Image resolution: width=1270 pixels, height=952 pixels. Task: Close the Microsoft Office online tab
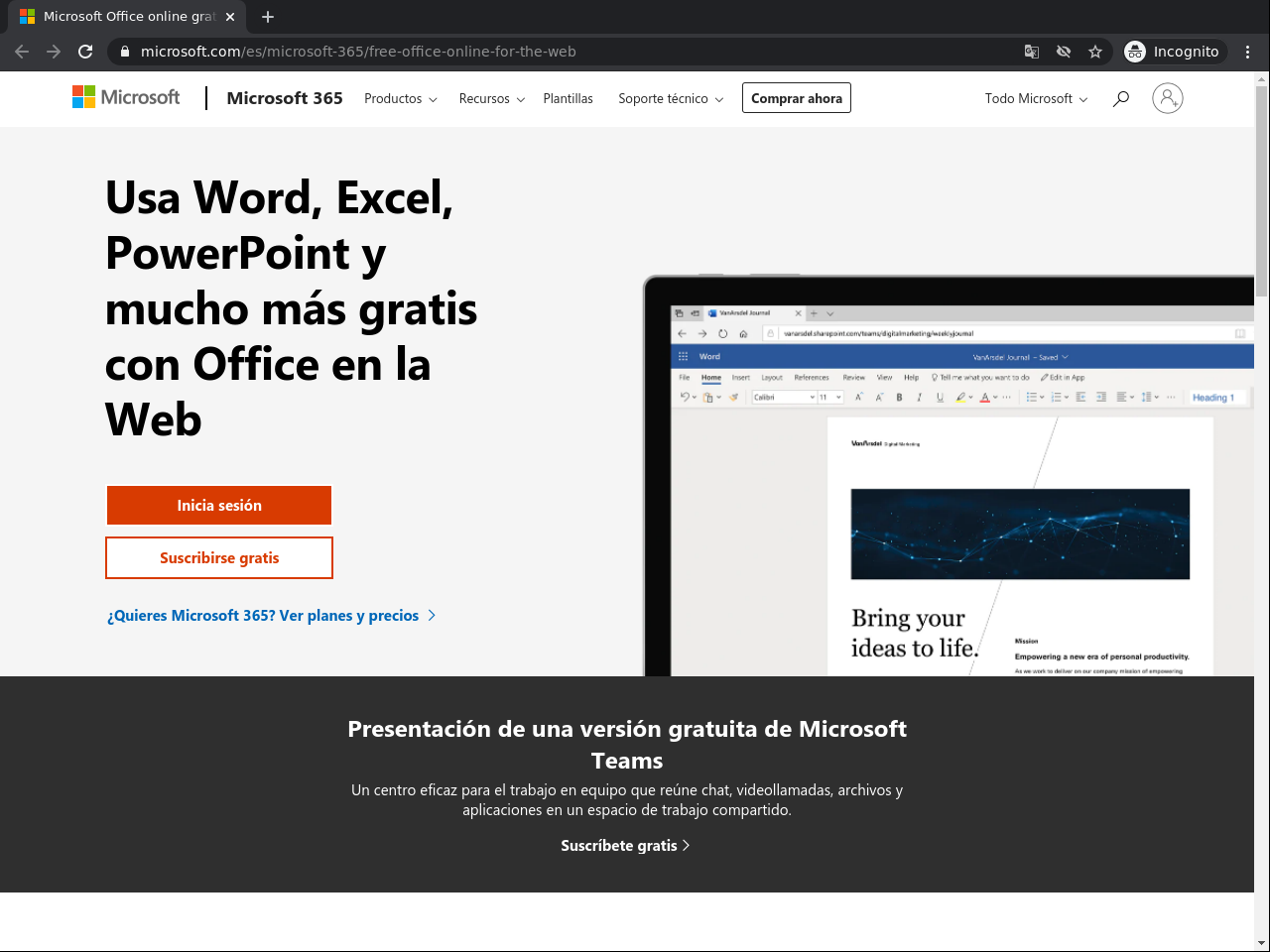point(230,17)
